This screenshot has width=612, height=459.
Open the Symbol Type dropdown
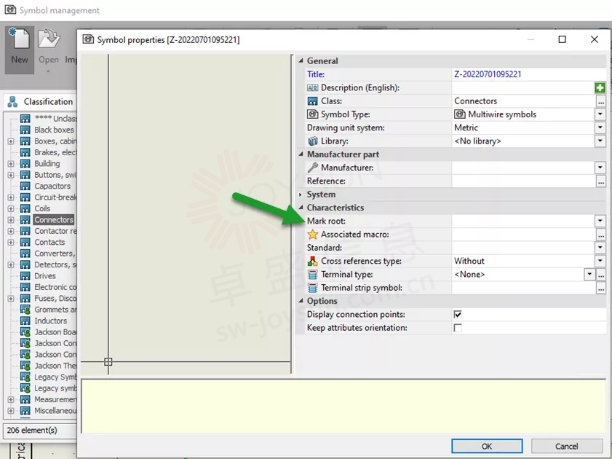(x=600, y=114)
